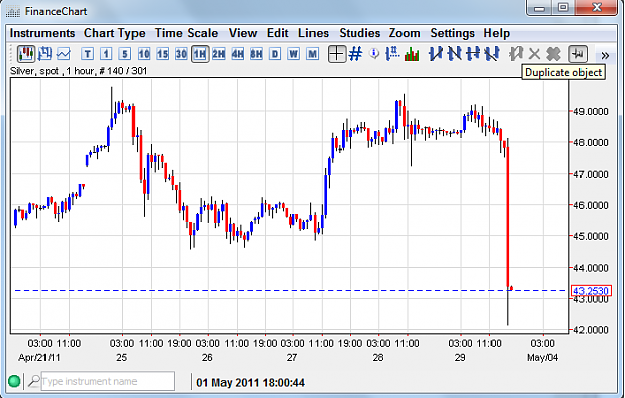Toggle the crosshair cursor tool
The image size is (625, 398).
(337, 53)
